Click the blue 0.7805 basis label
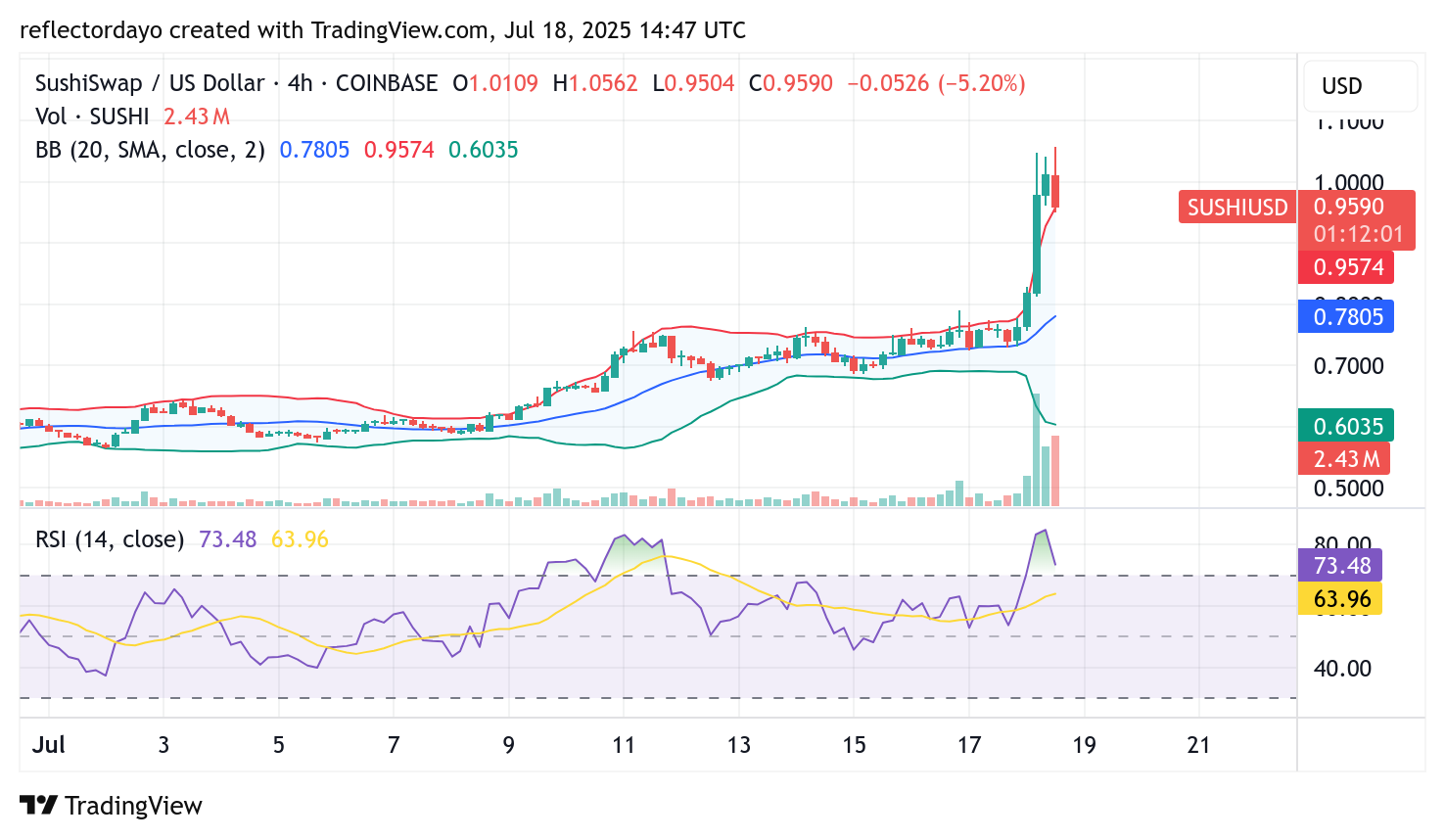Image resolution: width=1445 pixels, height=840 pixels. [x=1346, y=317]
